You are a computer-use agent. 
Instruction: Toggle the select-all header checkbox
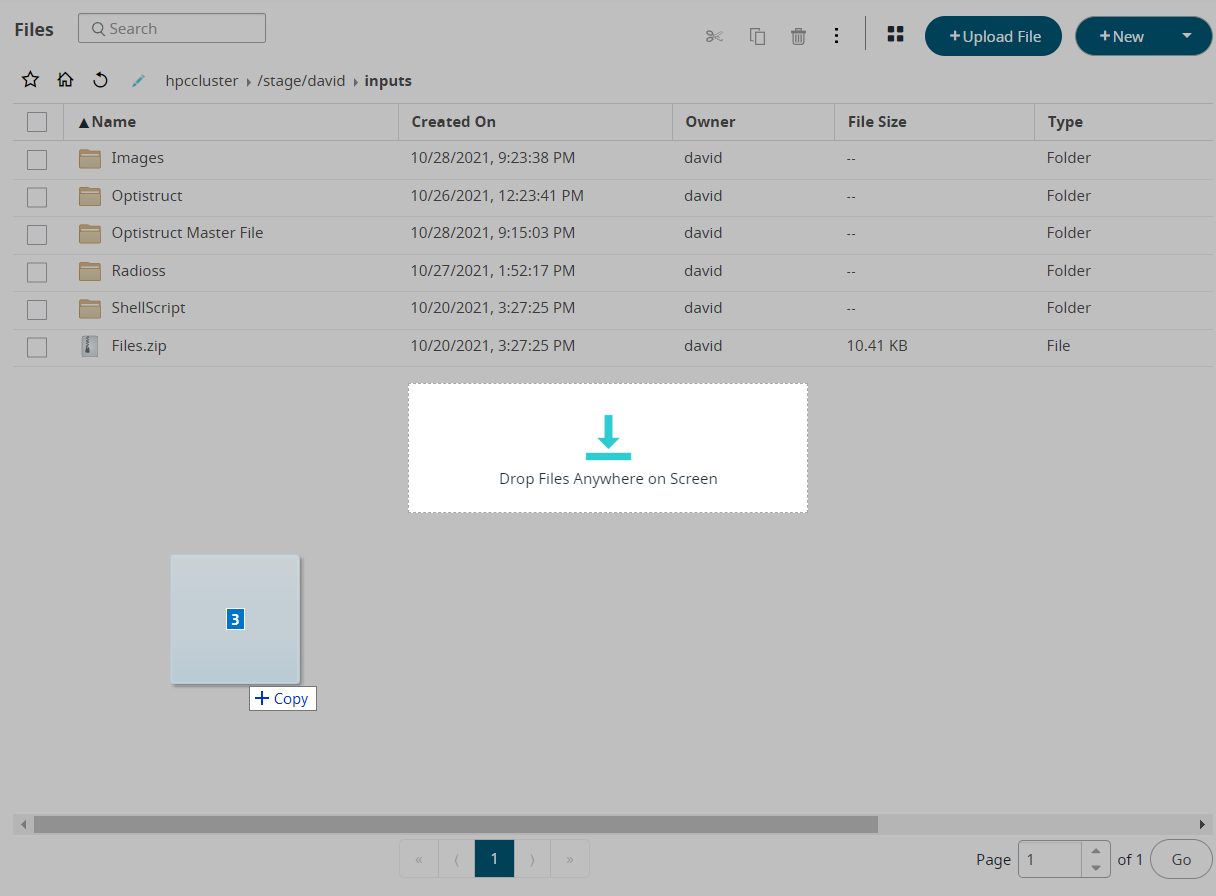[x=37, y=122]
